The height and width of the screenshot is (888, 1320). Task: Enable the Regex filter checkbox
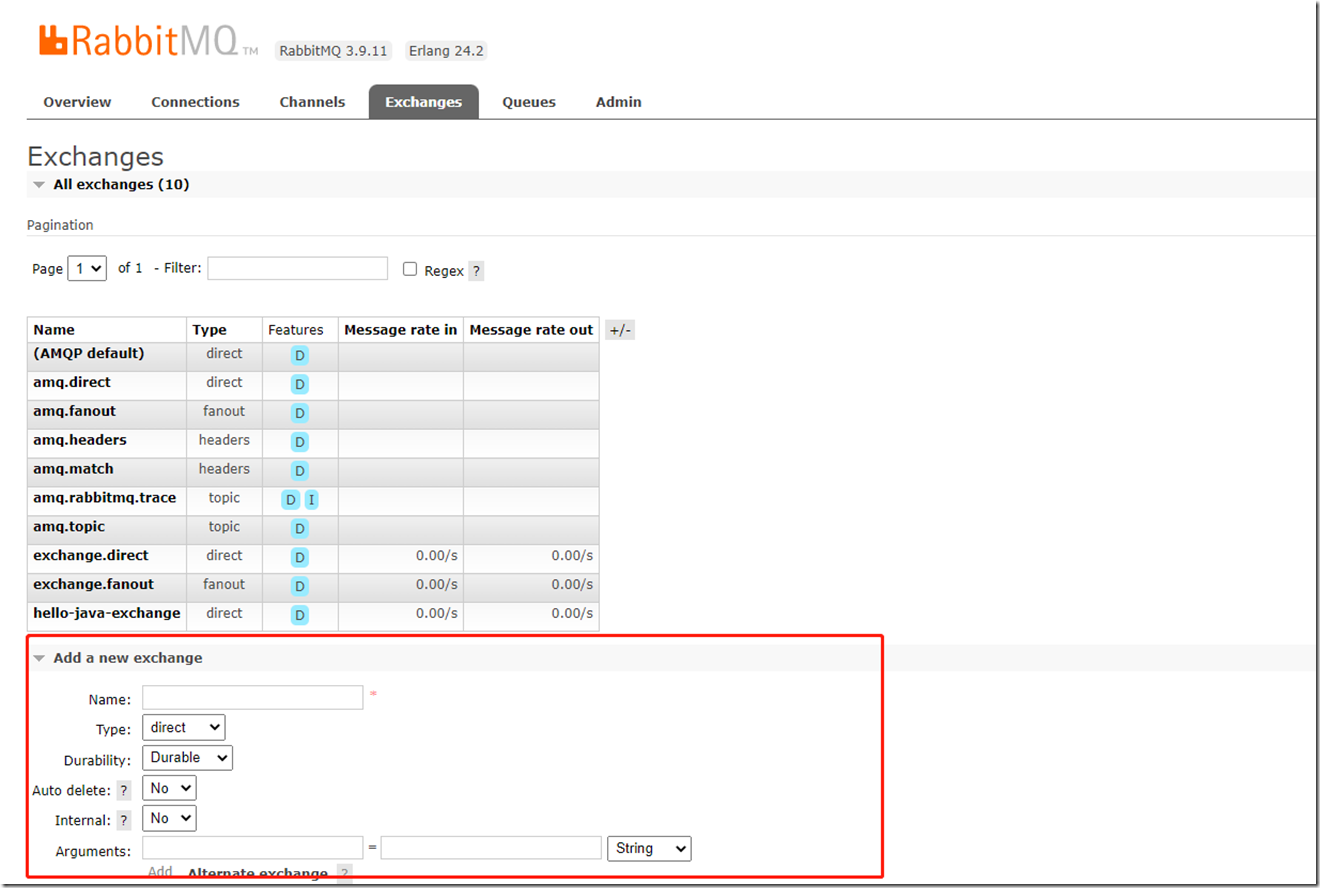tap(410, 269)
